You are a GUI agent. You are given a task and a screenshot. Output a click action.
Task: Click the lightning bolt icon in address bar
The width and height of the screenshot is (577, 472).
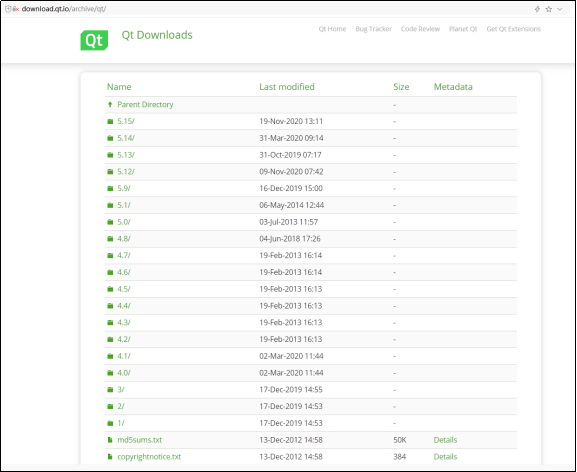(537, 9)
